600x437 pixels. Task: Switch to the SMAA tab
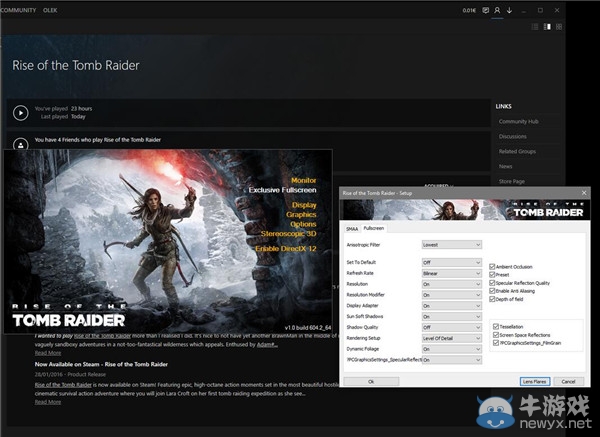pyautogui.click(x=352, y=229)
